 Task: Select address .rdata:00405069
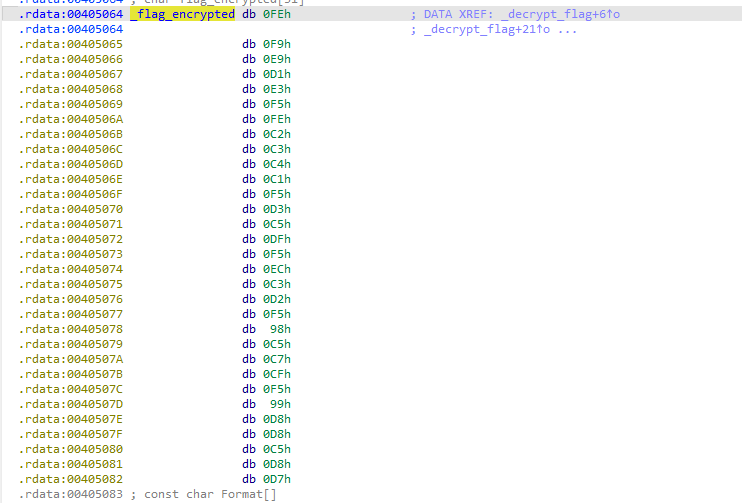point(71,104)
